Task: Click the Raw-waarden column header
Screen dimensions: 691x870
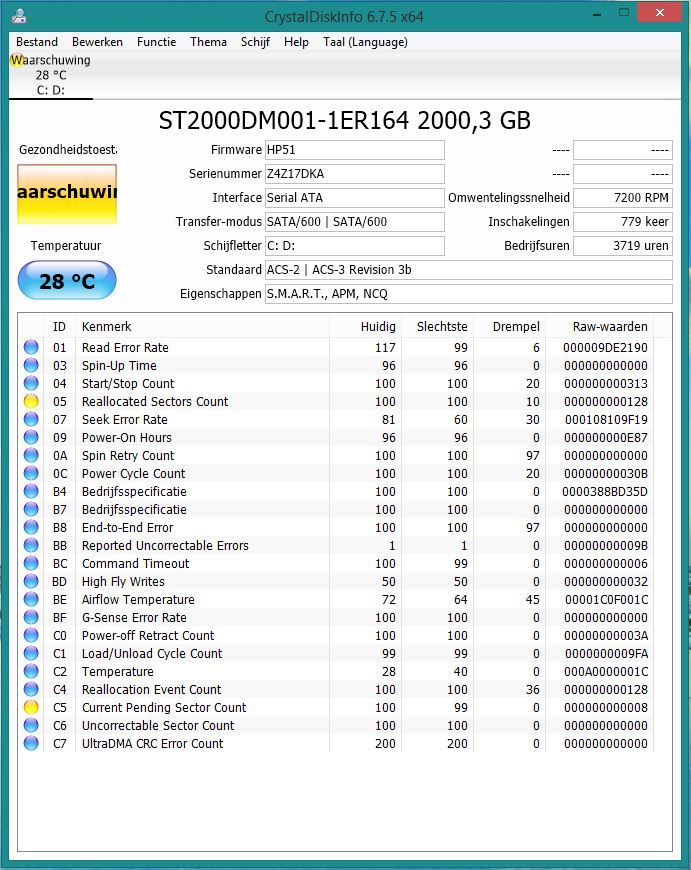Action: click(x=599, y=327)
